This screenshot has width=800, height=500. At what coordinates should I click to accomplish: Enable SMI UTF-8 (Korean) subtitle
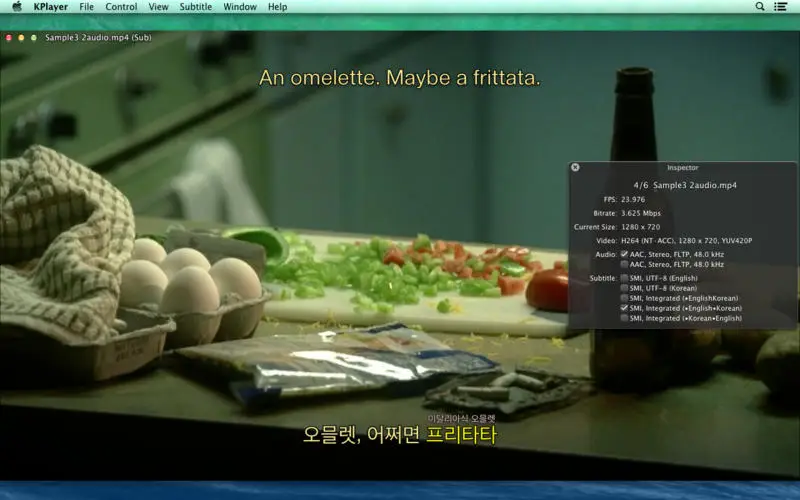pyautogui.click(x=624, y=288)
